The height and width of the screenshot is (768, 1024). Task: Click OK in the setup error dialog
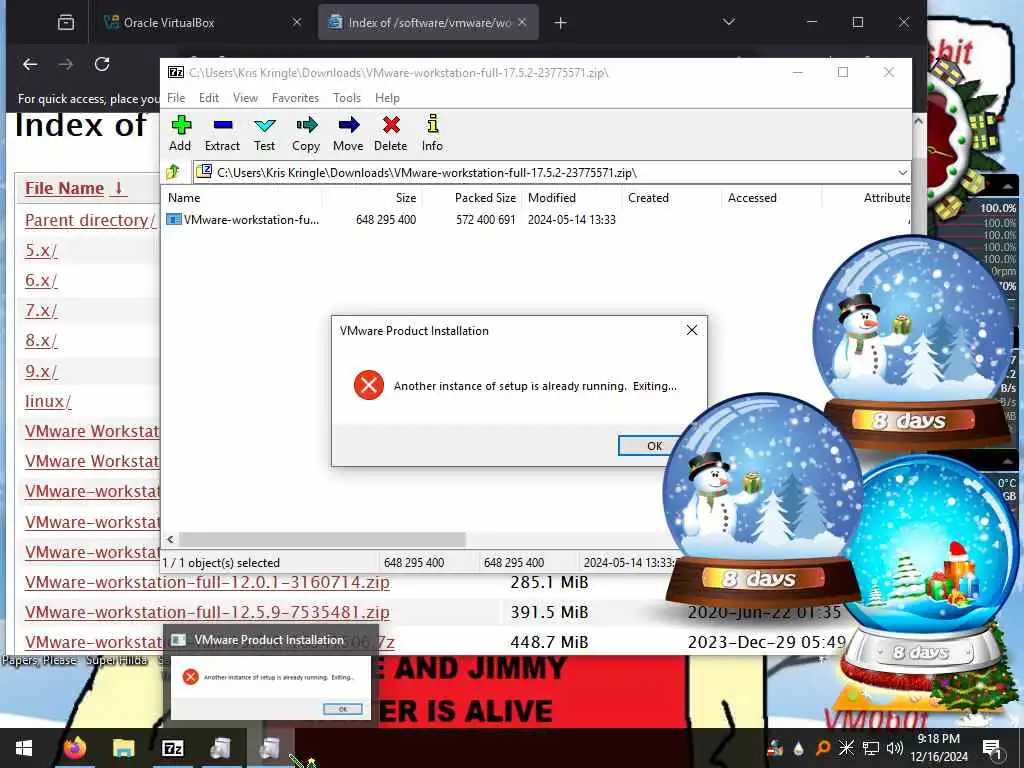pyautogui.click(x=654, y=446)
